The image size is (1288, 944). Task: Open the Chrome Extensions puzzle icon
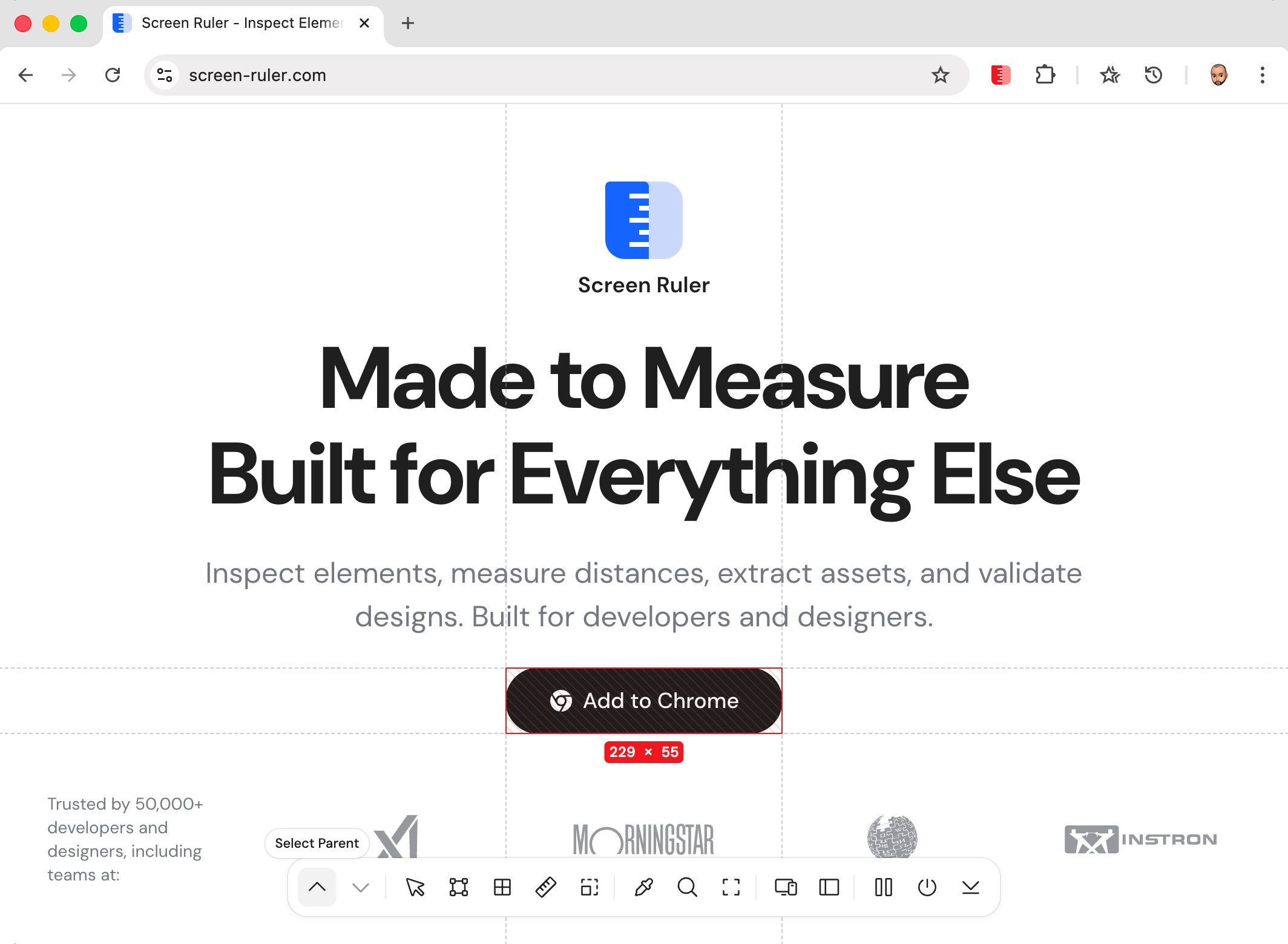pos(1045,75)
